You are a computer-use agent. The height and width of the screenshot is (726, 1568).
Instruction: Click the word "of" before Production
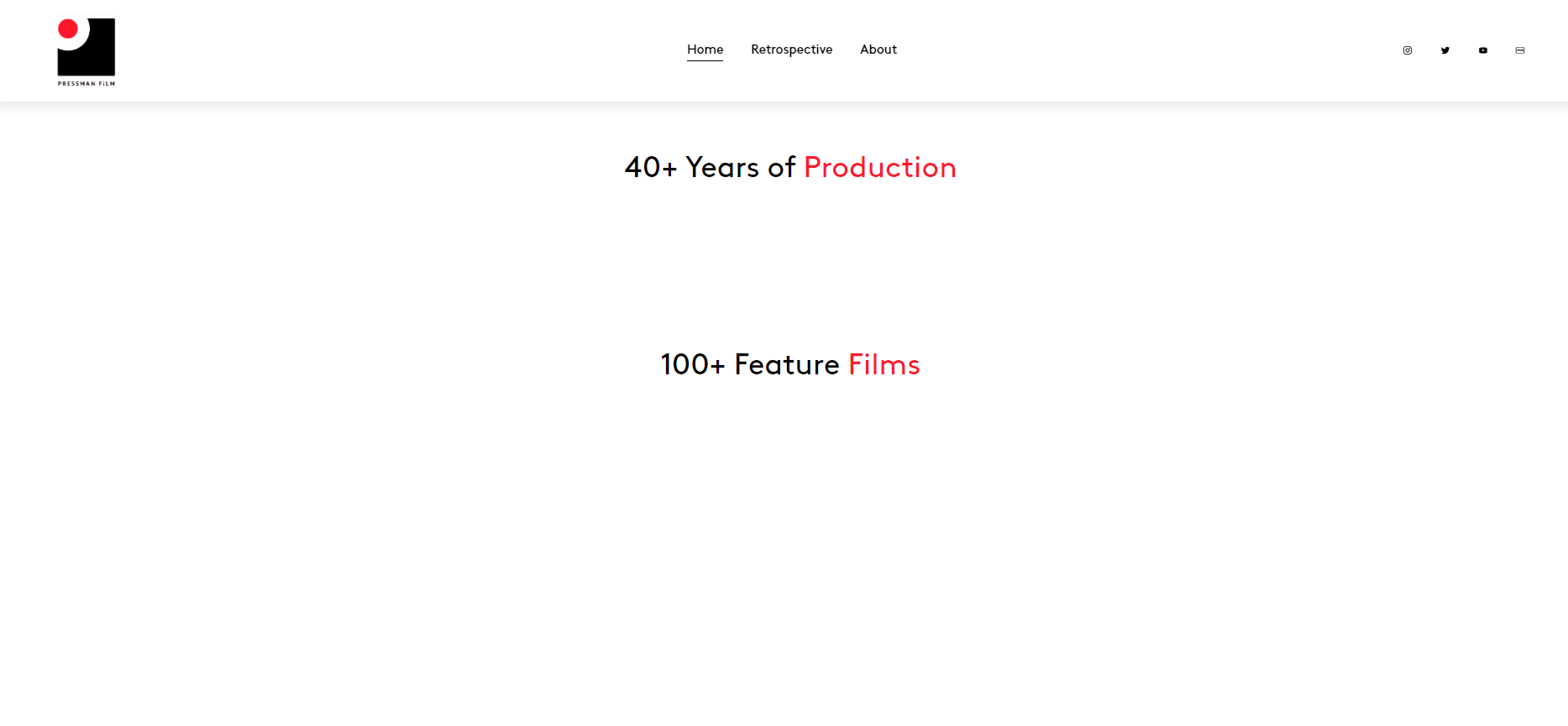pyautogui.click(x=781, y=168)
